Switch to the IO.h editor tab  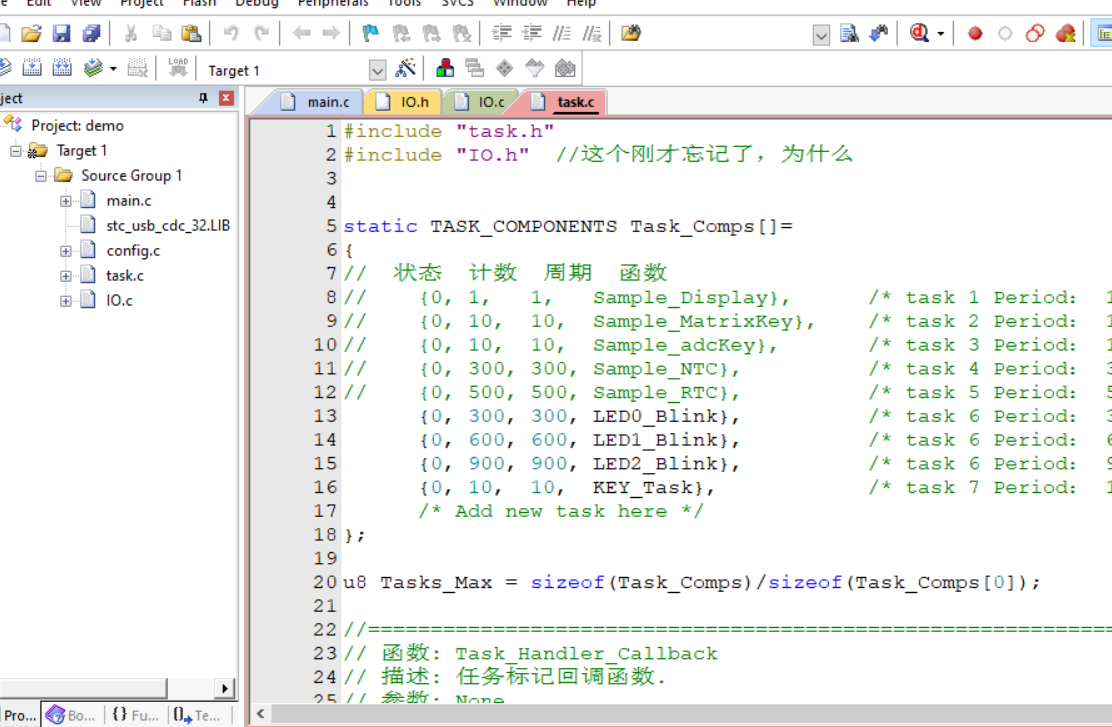[403, 102]
